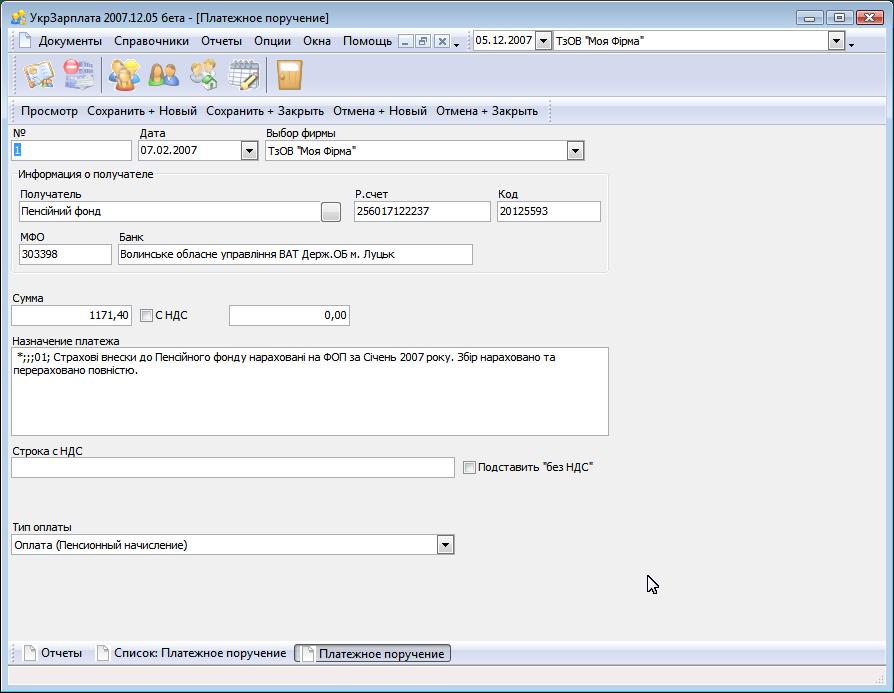Open the Выбор фирмы dropdown
The image size is (894, 693).
click(575, 151)
